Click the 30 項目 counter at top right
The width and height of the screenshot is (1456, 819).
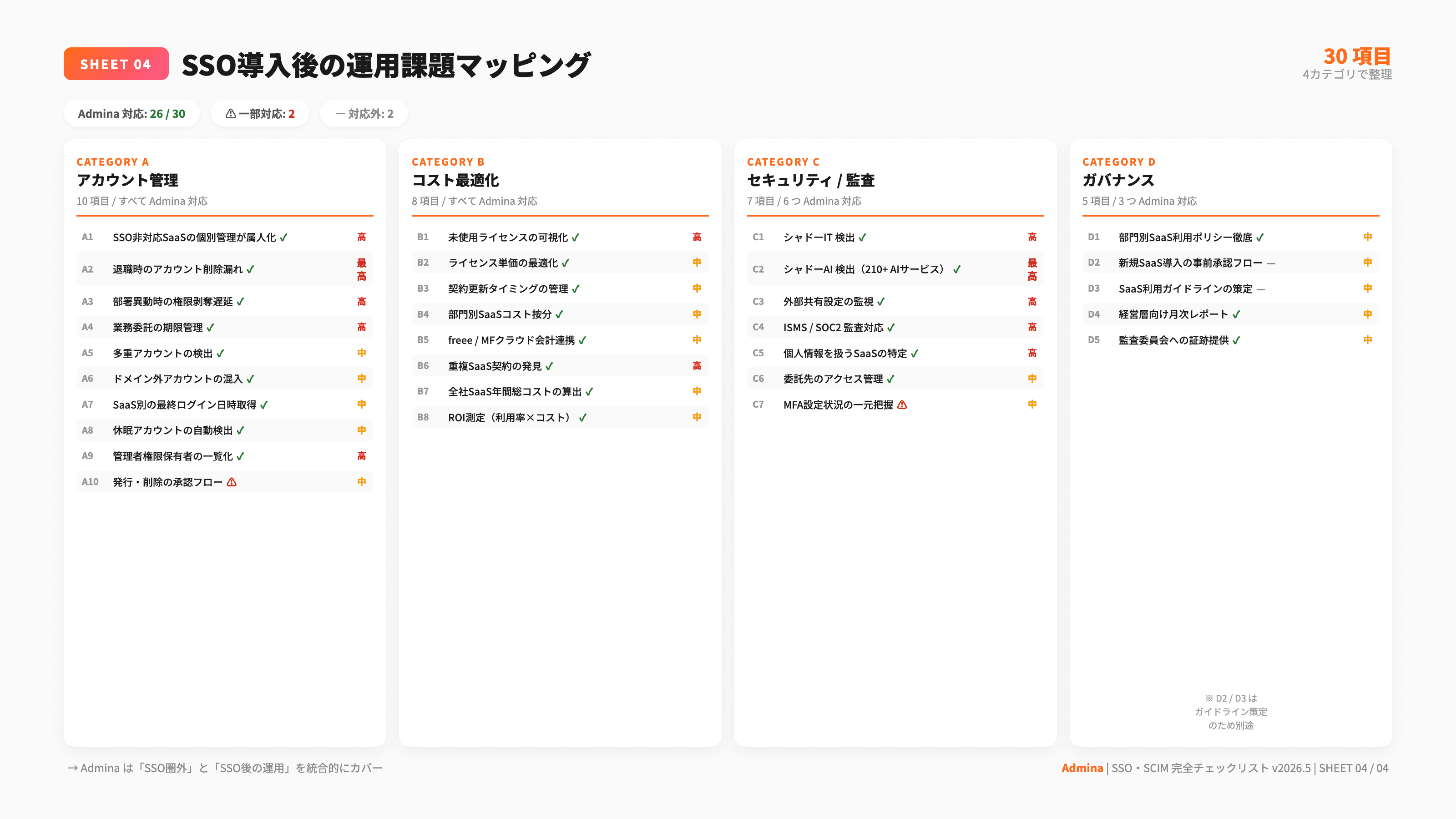tap(1357, 56)
